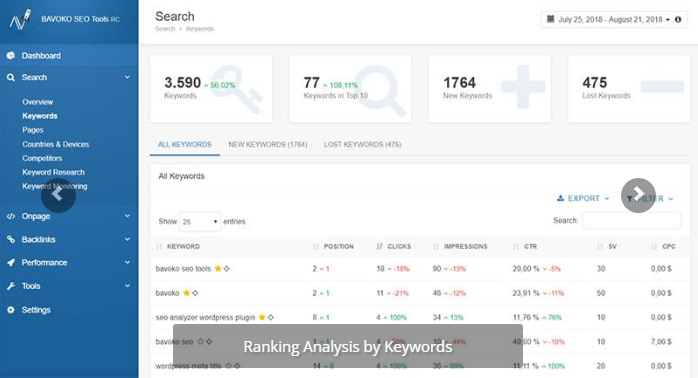698x378 pixels.
Task: Click the Backlinks chain icon
Action: (x=11, y=240)
